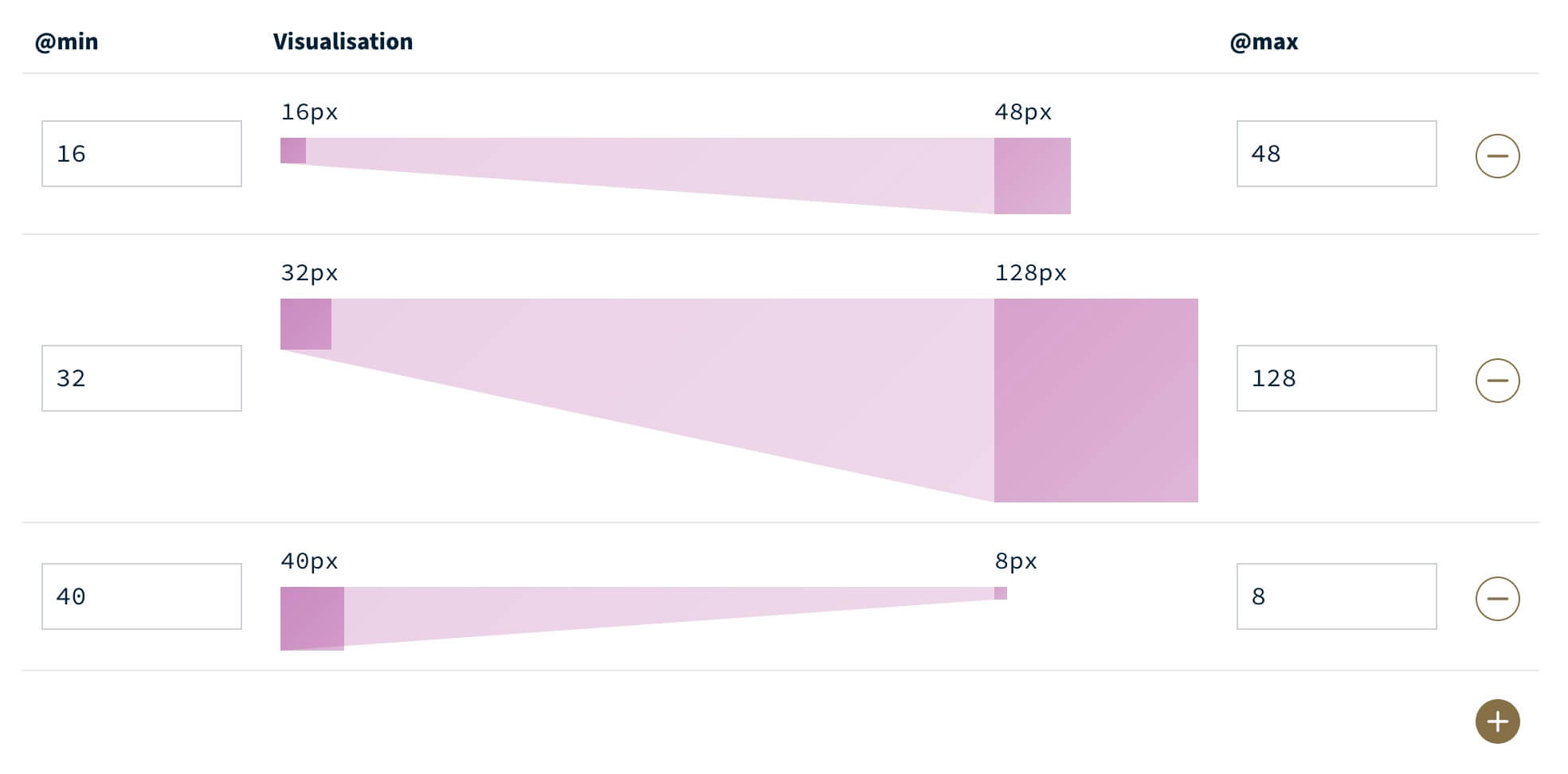
Task: Focus the @min field containing 40
Action: click(142, 596)
